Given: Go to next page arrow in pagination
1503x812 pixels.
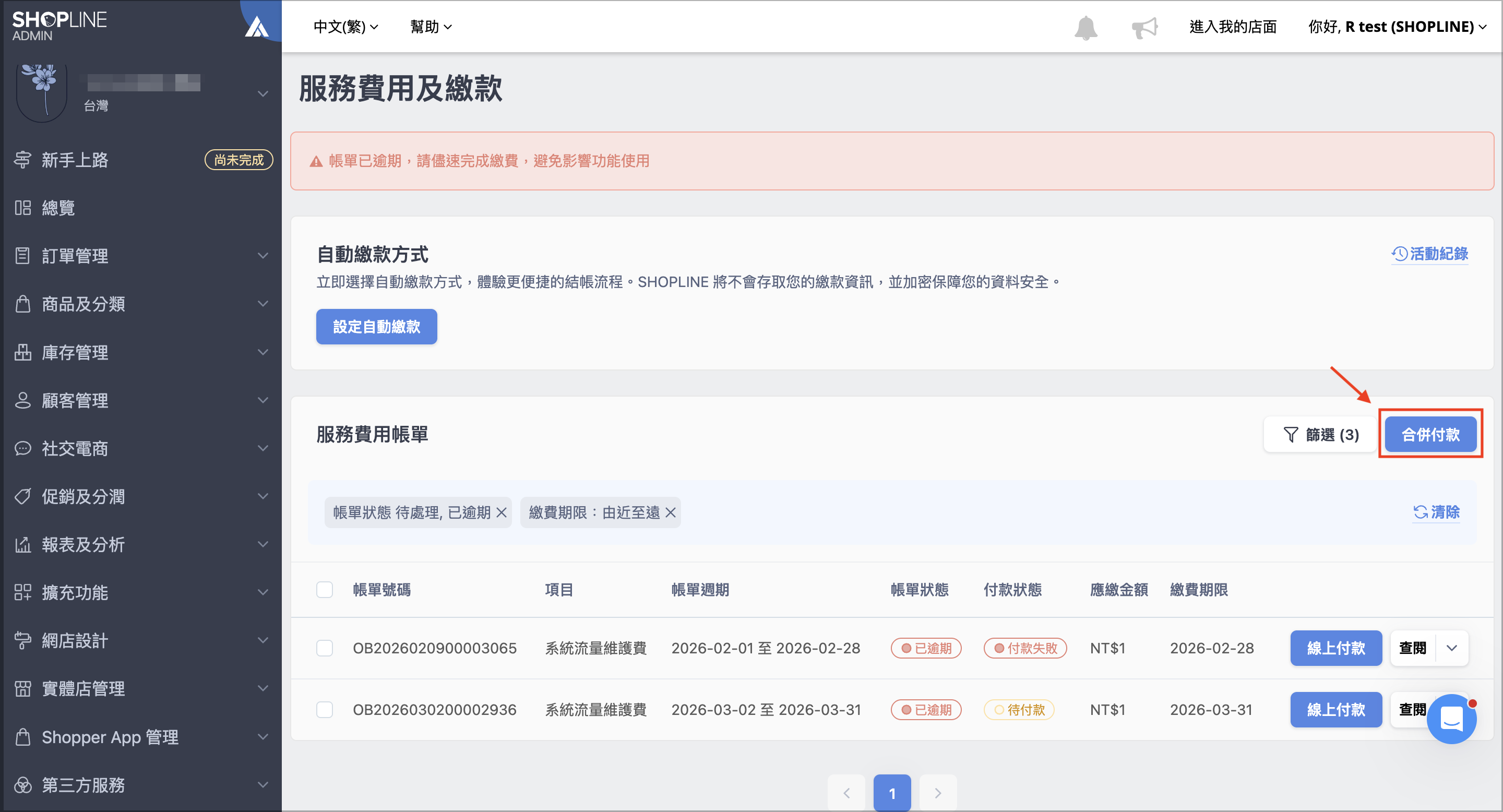Looking at the screenshot, I should tap(938, 793).
